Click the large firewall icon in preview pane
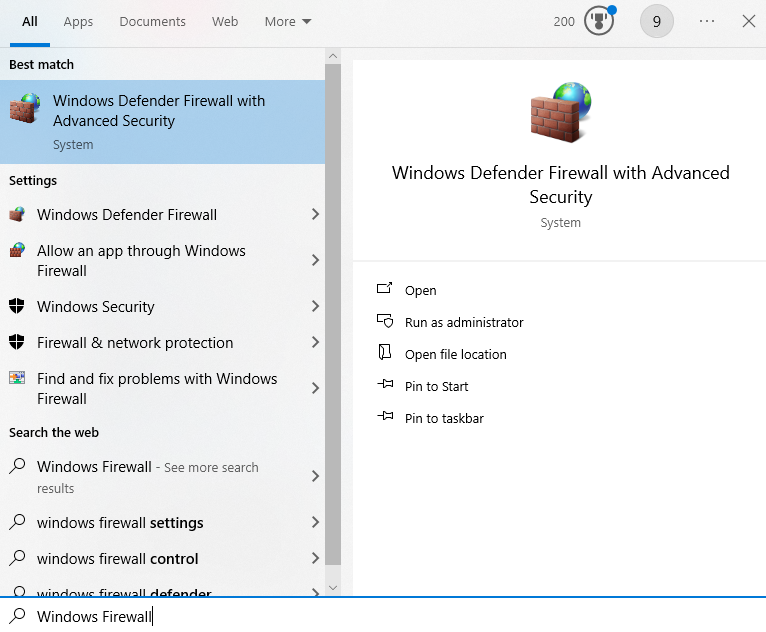 tap(561, 112)
